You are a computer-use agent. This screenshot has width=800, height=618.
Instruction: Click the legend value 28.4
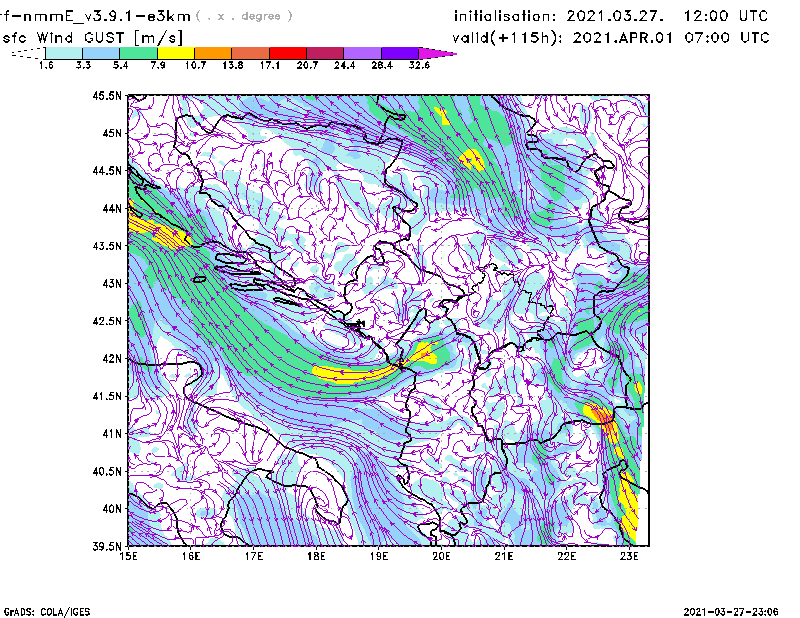click(382, 65)
